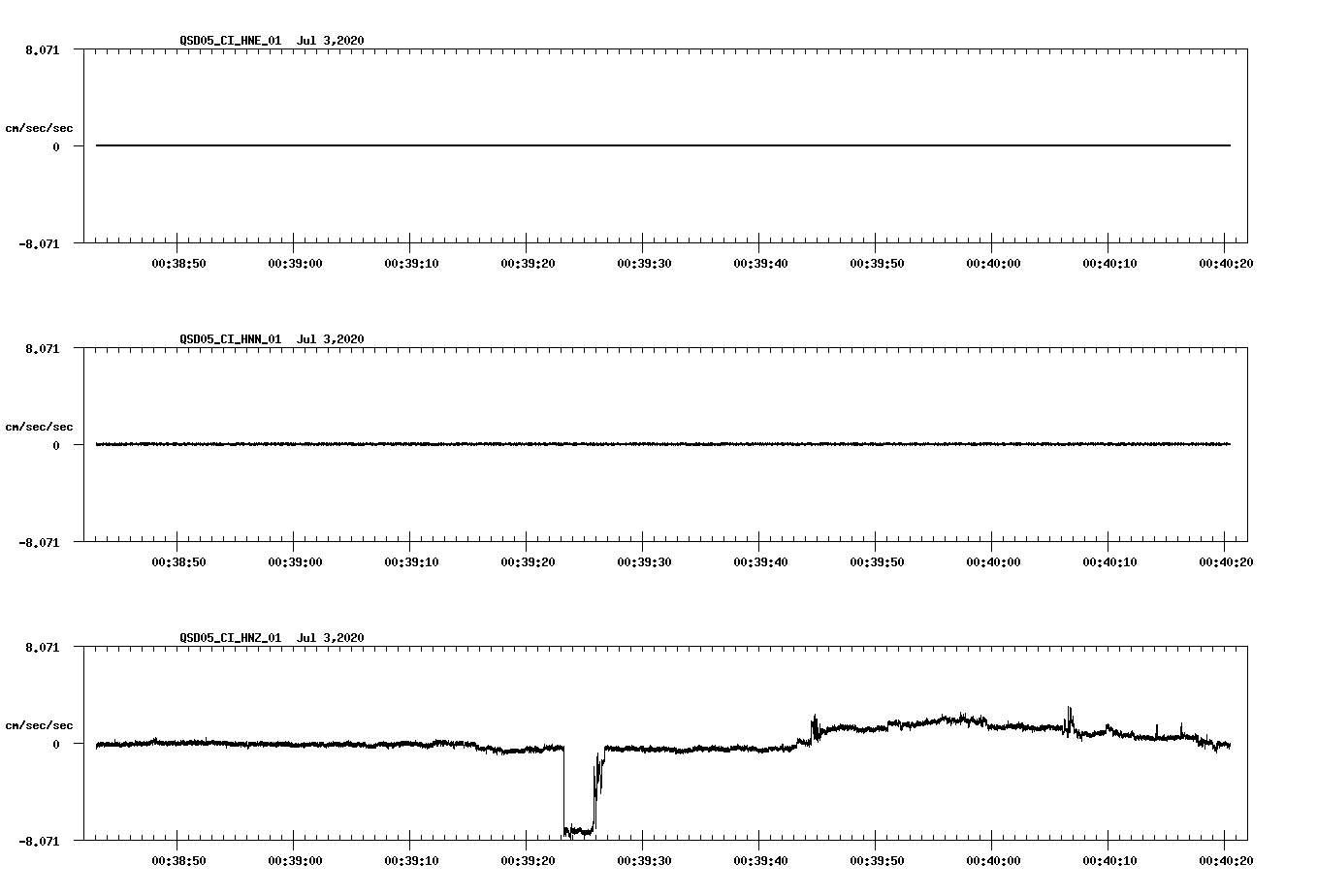Click the 00:38:50 time label under HNE plot
The width and height of the screenshot is (1317, 896).
point(178,264)
